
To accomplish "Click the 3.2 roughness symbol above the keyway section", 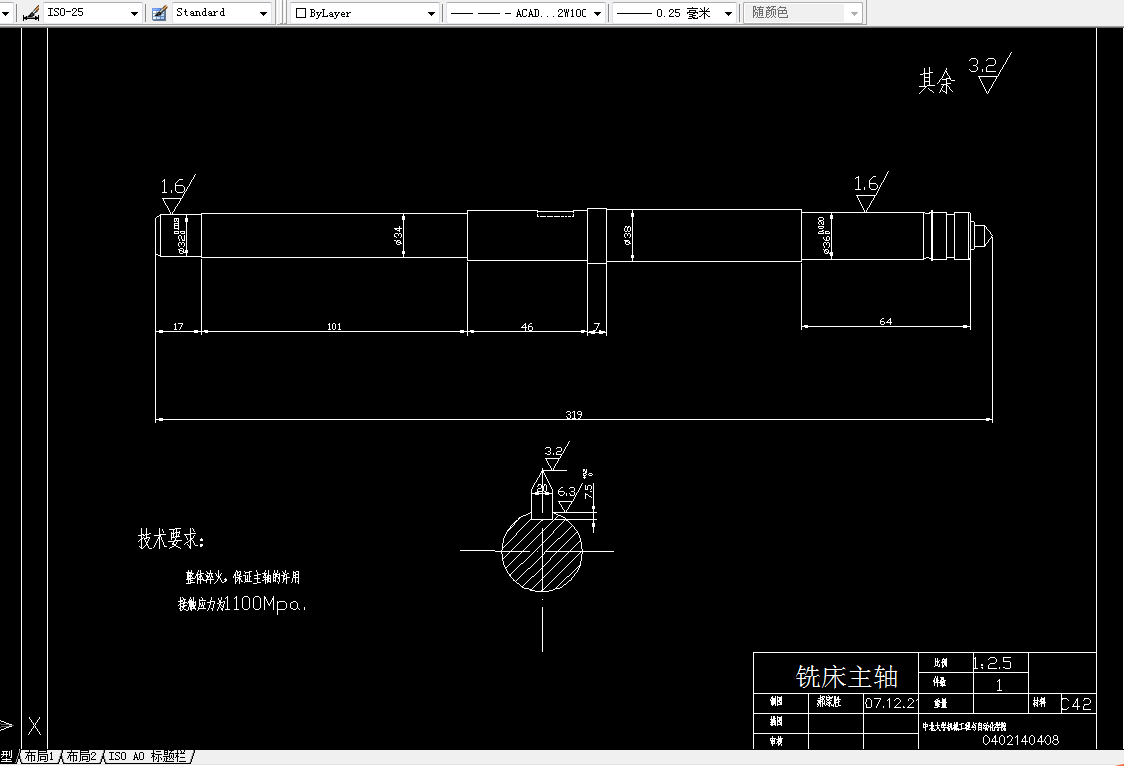I will tap(556, 456).
